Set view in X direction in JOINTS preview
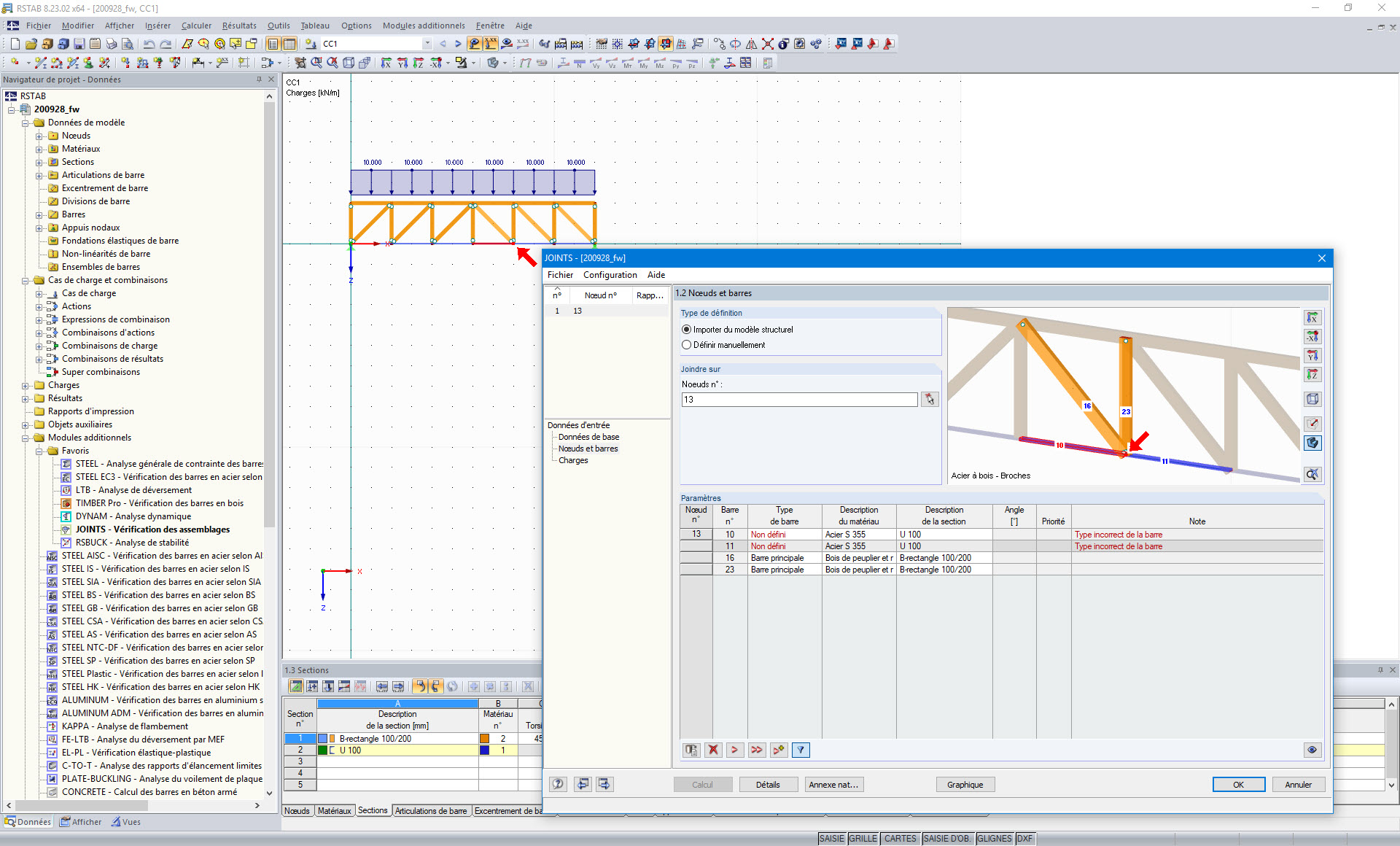Screen dimensions: 1400x846 1312,318
